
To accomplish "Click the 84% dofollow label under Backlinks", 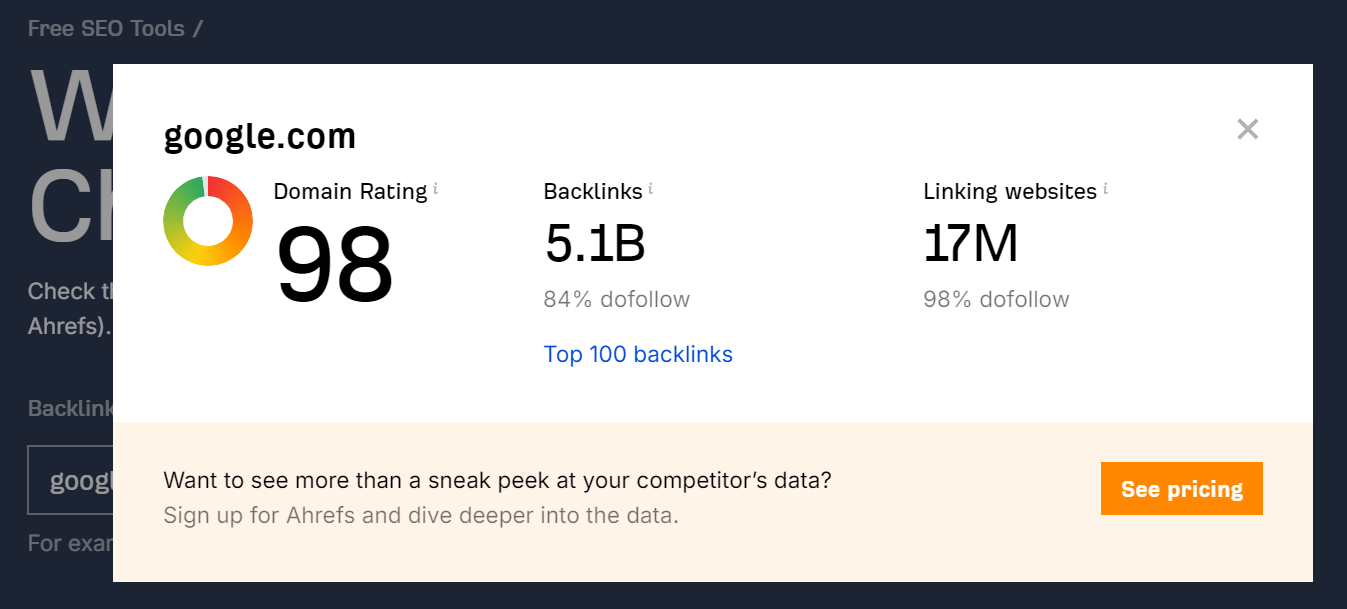I will click(616, 299).
